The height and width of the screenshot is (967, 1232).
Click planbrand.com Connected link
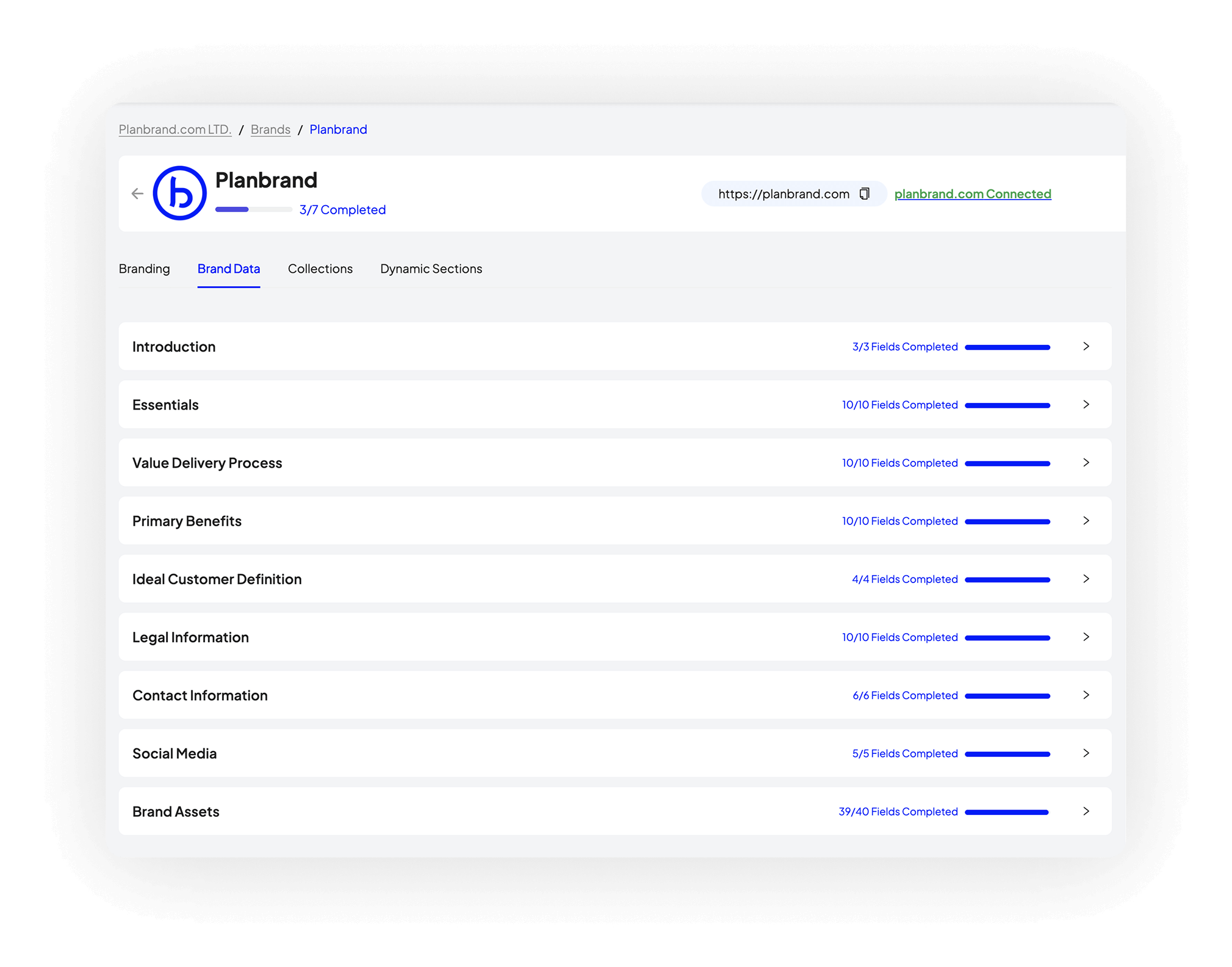pos(972,194)
